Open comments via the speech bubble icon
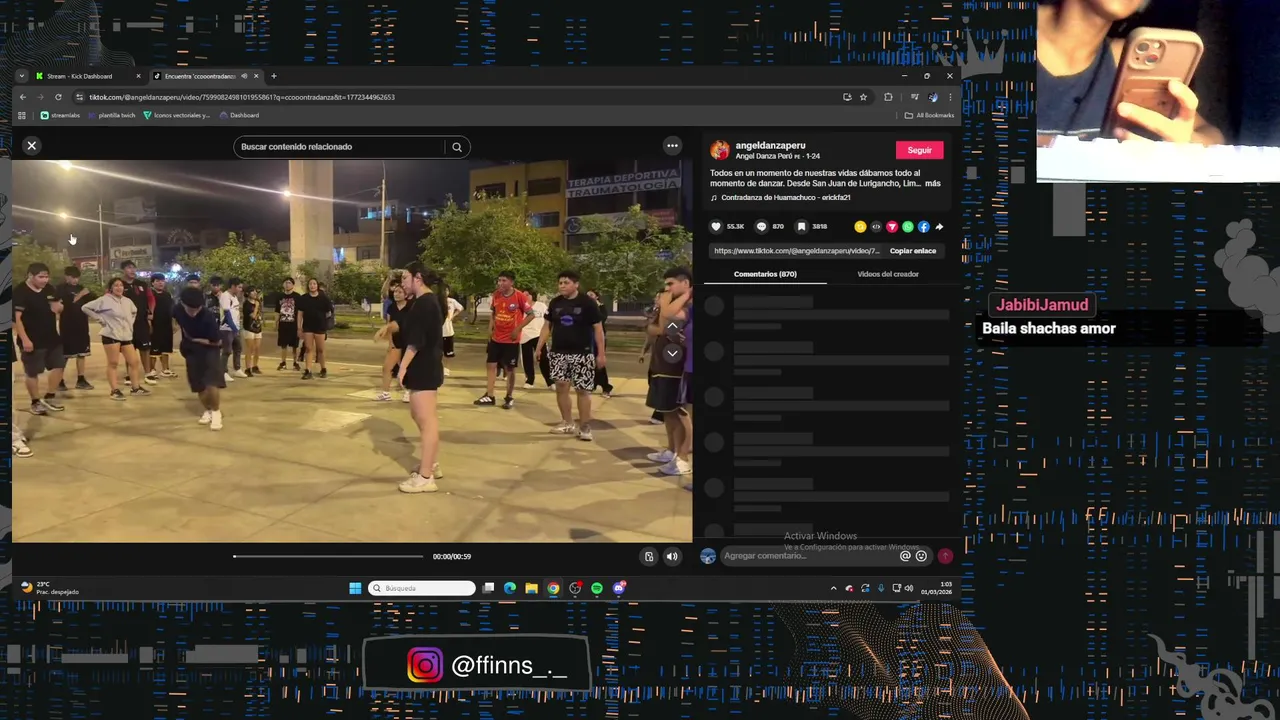Viewport: 1280px width, 720px height. pyautogui.click(x=761, y=227)
